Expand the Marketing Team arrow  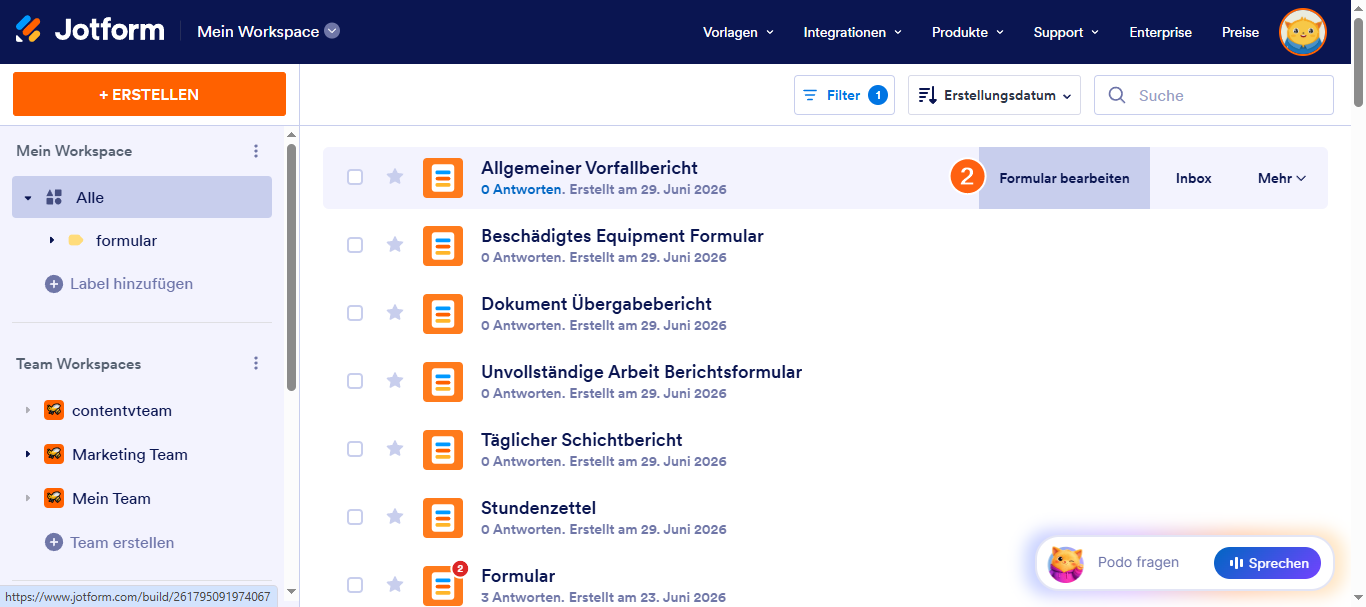coord(28,454)
